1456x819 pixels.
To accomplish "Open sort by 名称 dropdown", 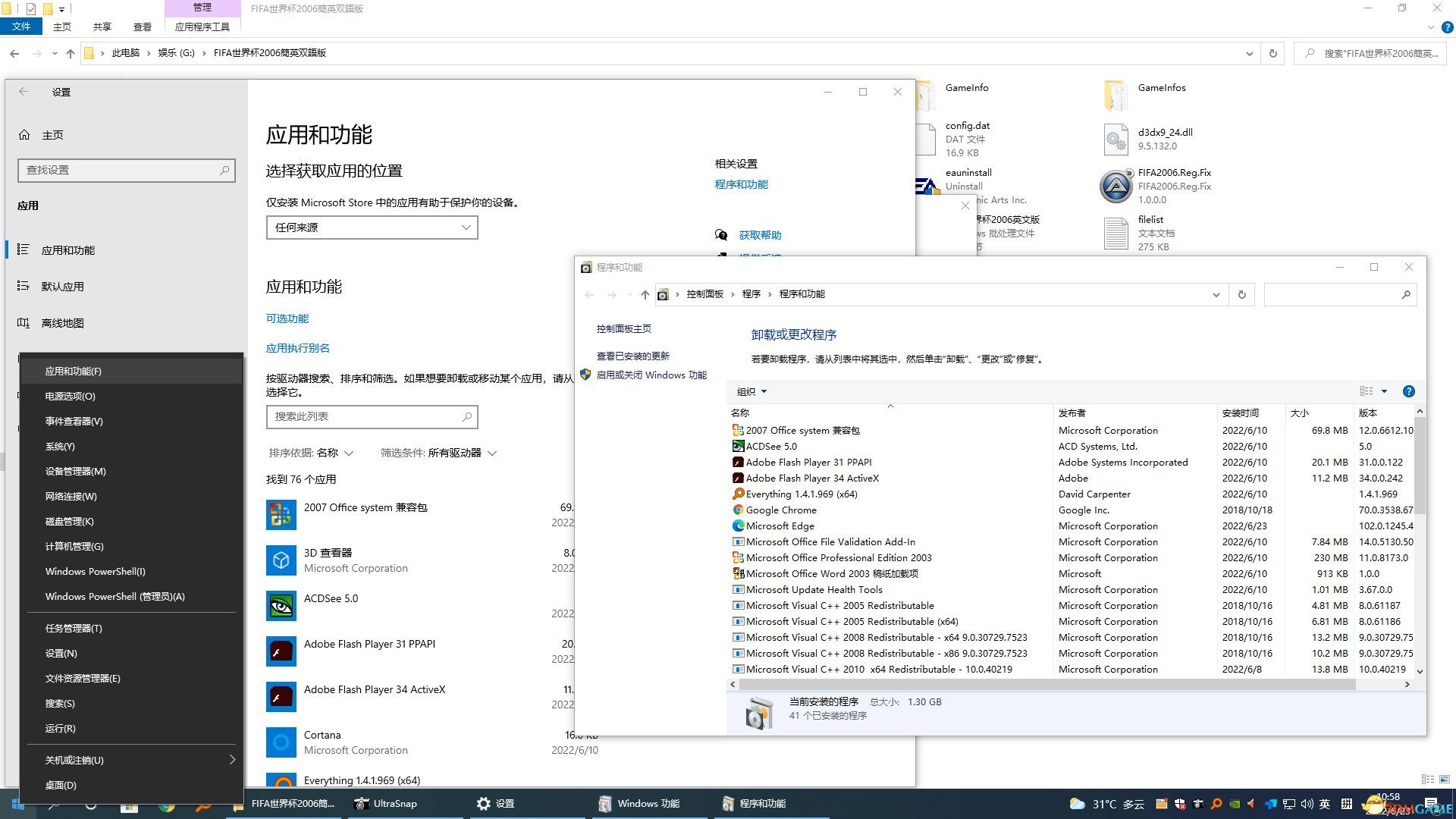I will 334,453.
